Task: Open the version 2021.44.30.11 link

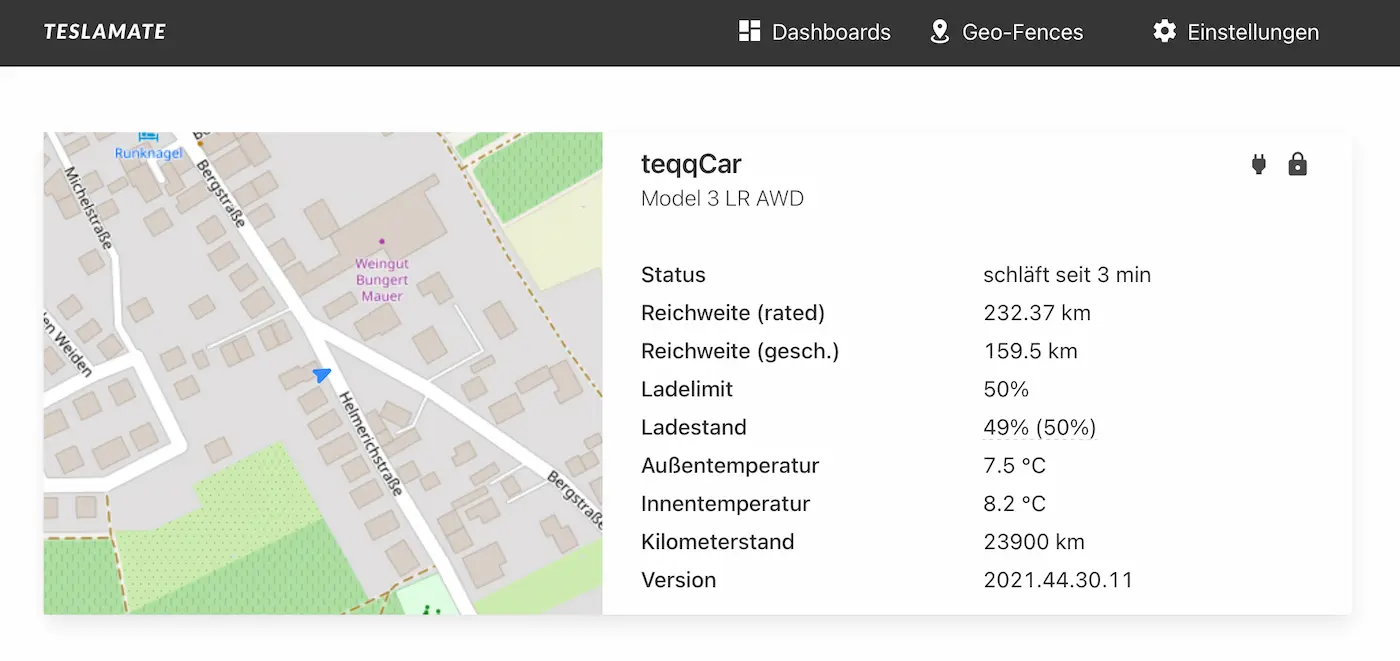Action: 1058,580
